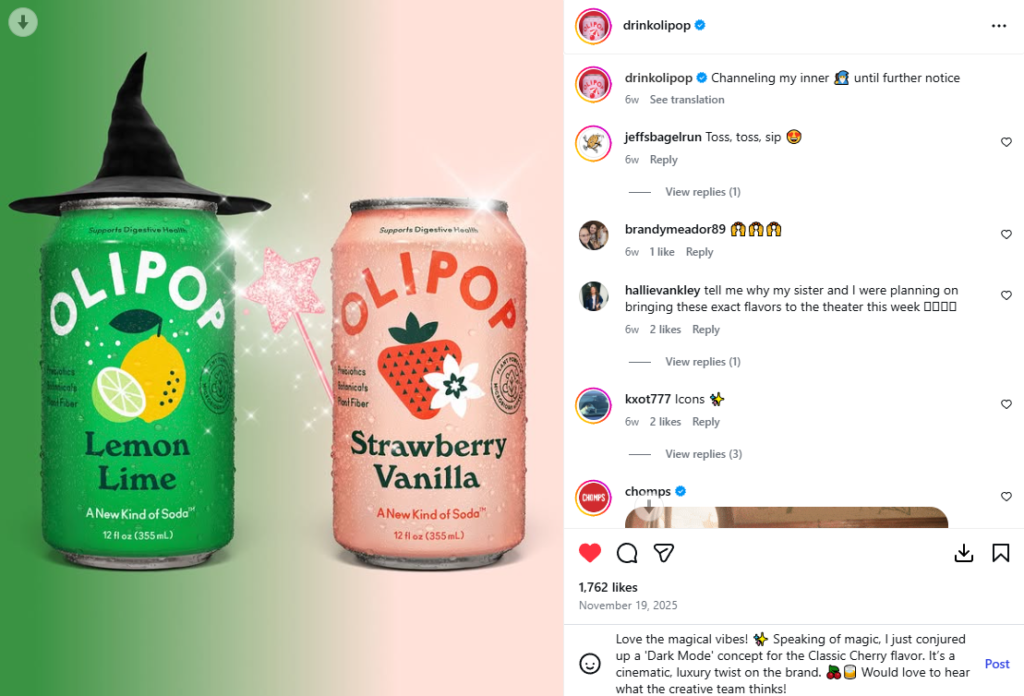
Task: Save the post with the bookmark icon
Action: coord(1000,553)
